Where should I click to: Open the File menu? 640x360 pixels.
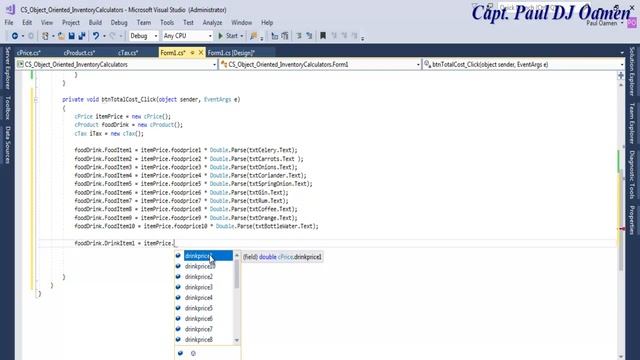click(x=9, y=23)
